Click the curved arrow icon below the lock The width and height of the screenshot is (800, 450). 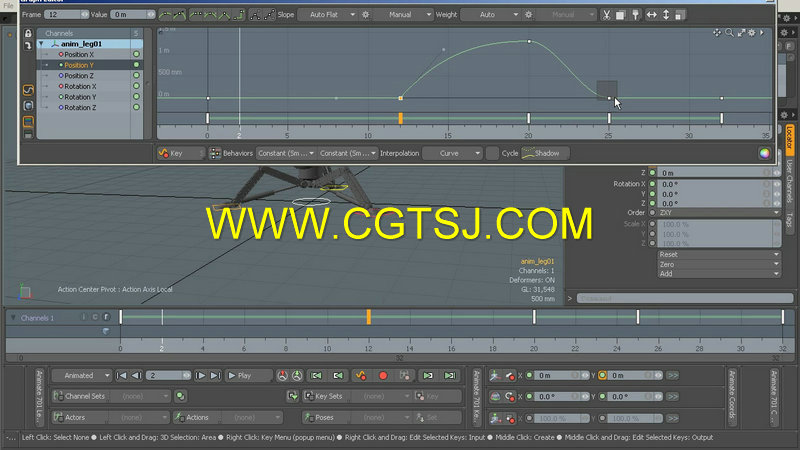click(28, 45)
